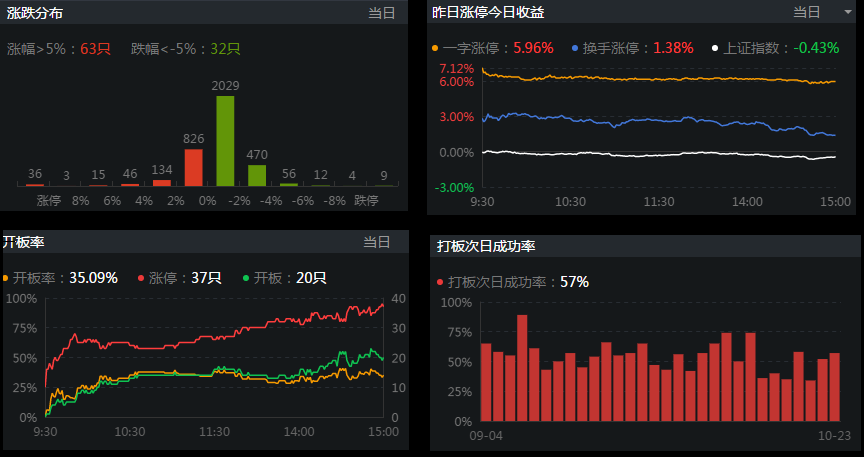Click the 37只 涨停 value
The width and height of the screenshot is (864, 457).
click(206, 278)
